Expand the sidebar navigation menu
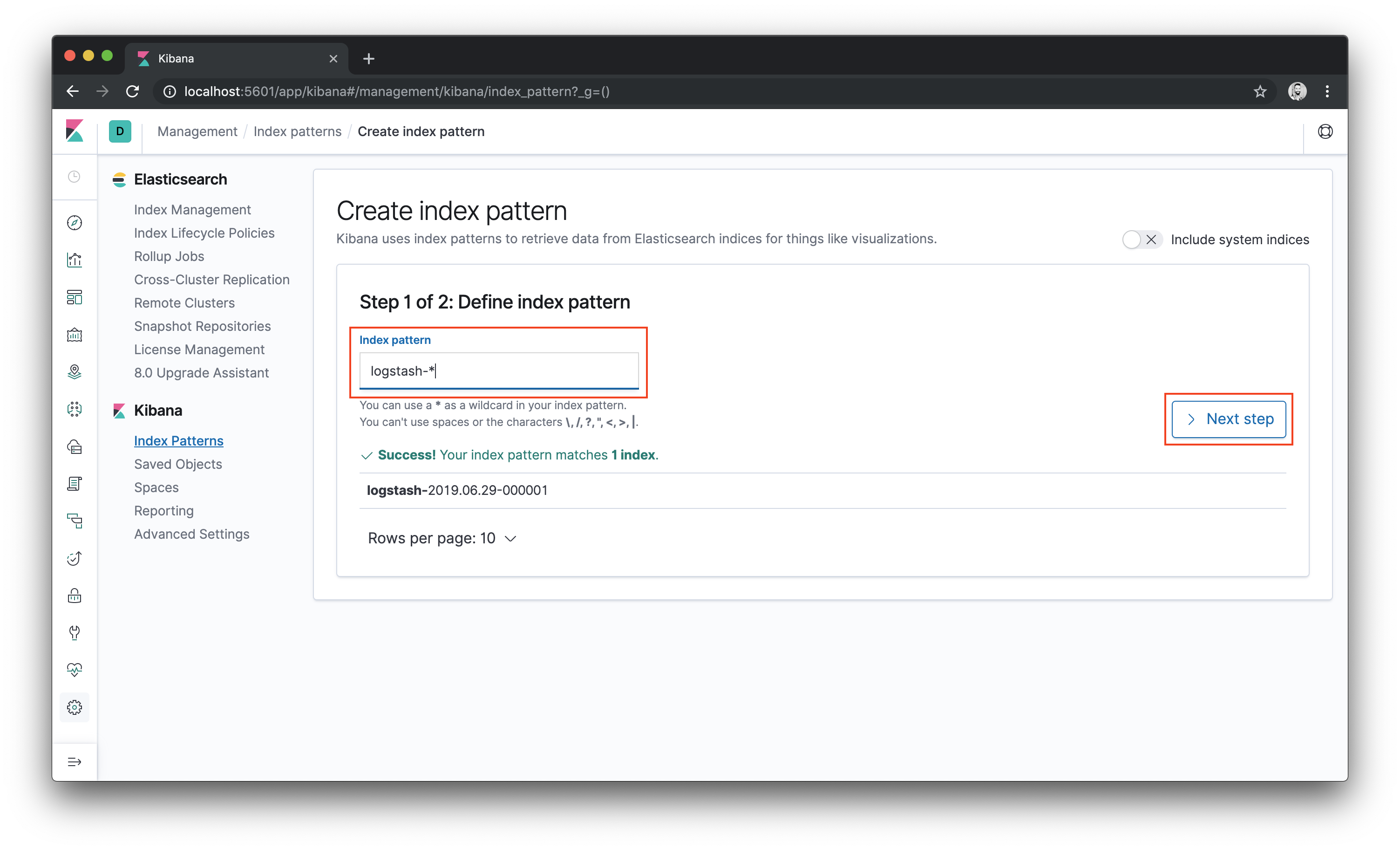Image resolution: width=1400 pixels, height=850 pixels. [75, 762]
